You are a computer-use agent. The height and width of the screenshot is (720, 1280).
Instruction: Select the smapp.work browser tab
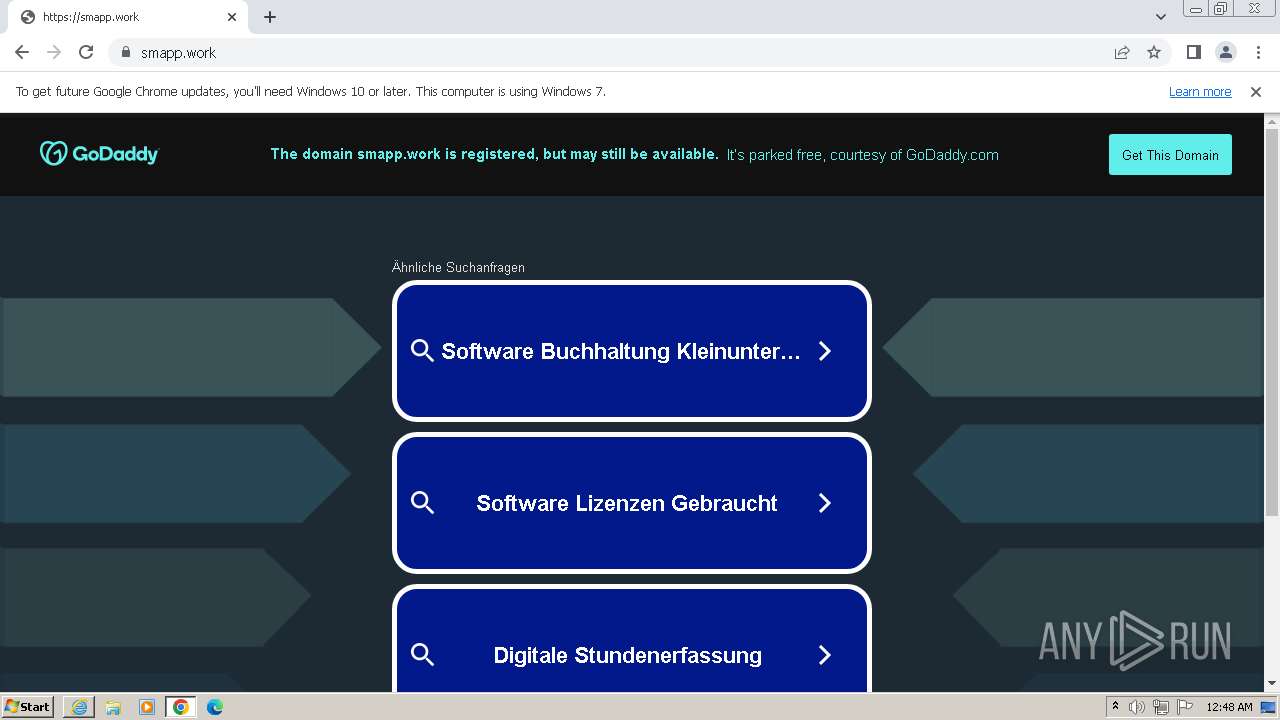tap(128, 17)
